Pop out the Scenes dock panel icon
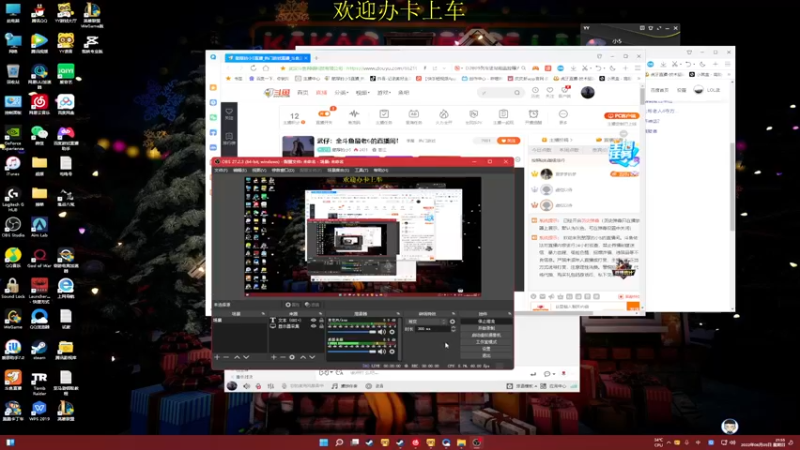 (263, 313)
